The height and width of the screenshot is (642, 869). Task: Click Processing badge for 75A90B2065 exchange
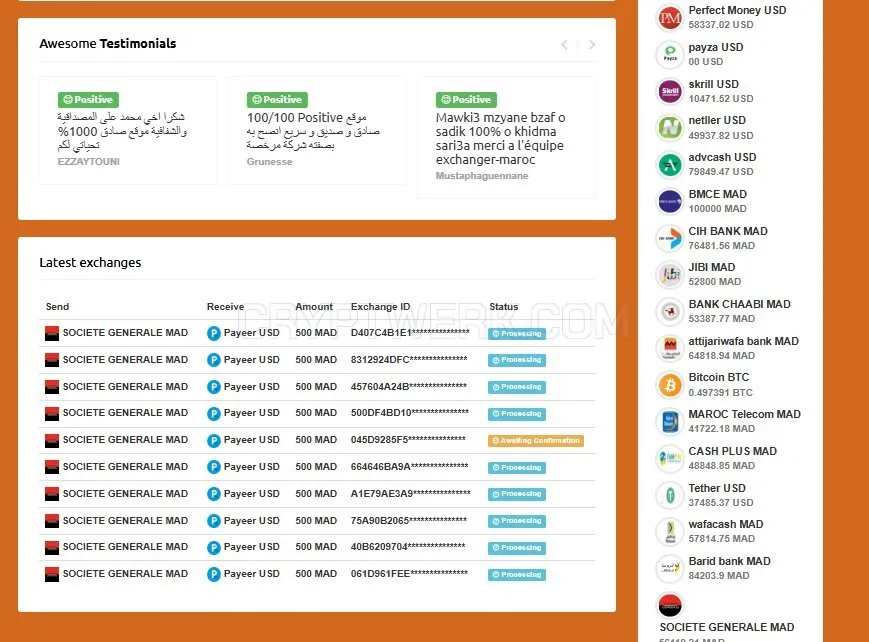coord(517,521)
